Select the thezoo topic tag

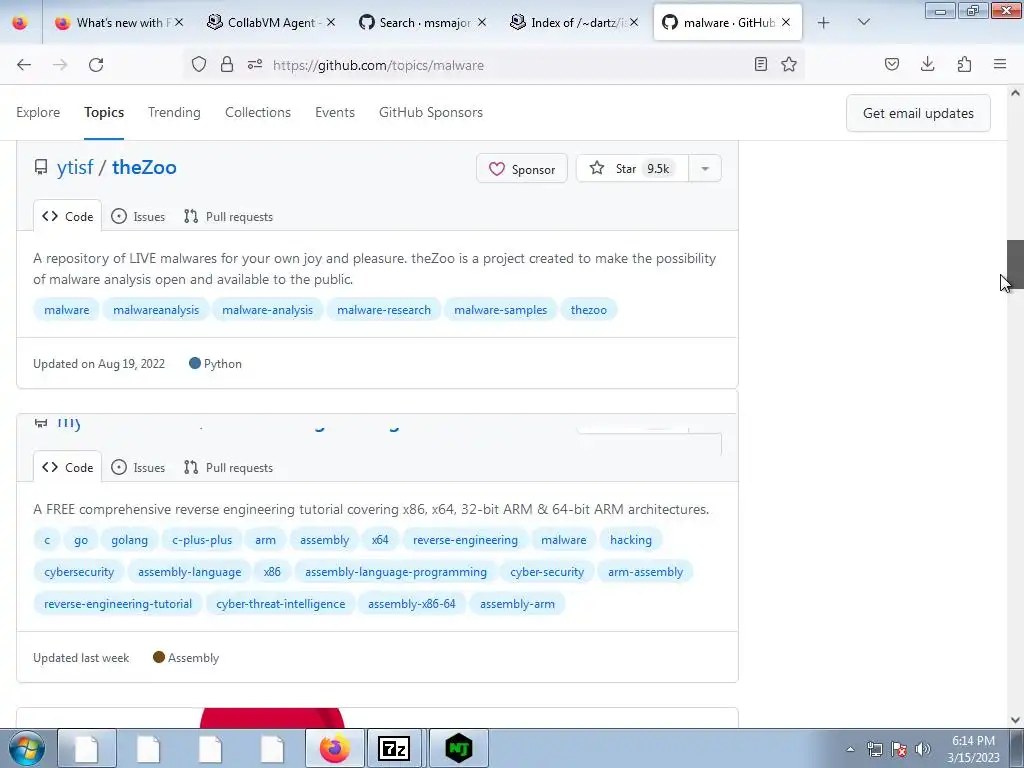pos(588,310)
